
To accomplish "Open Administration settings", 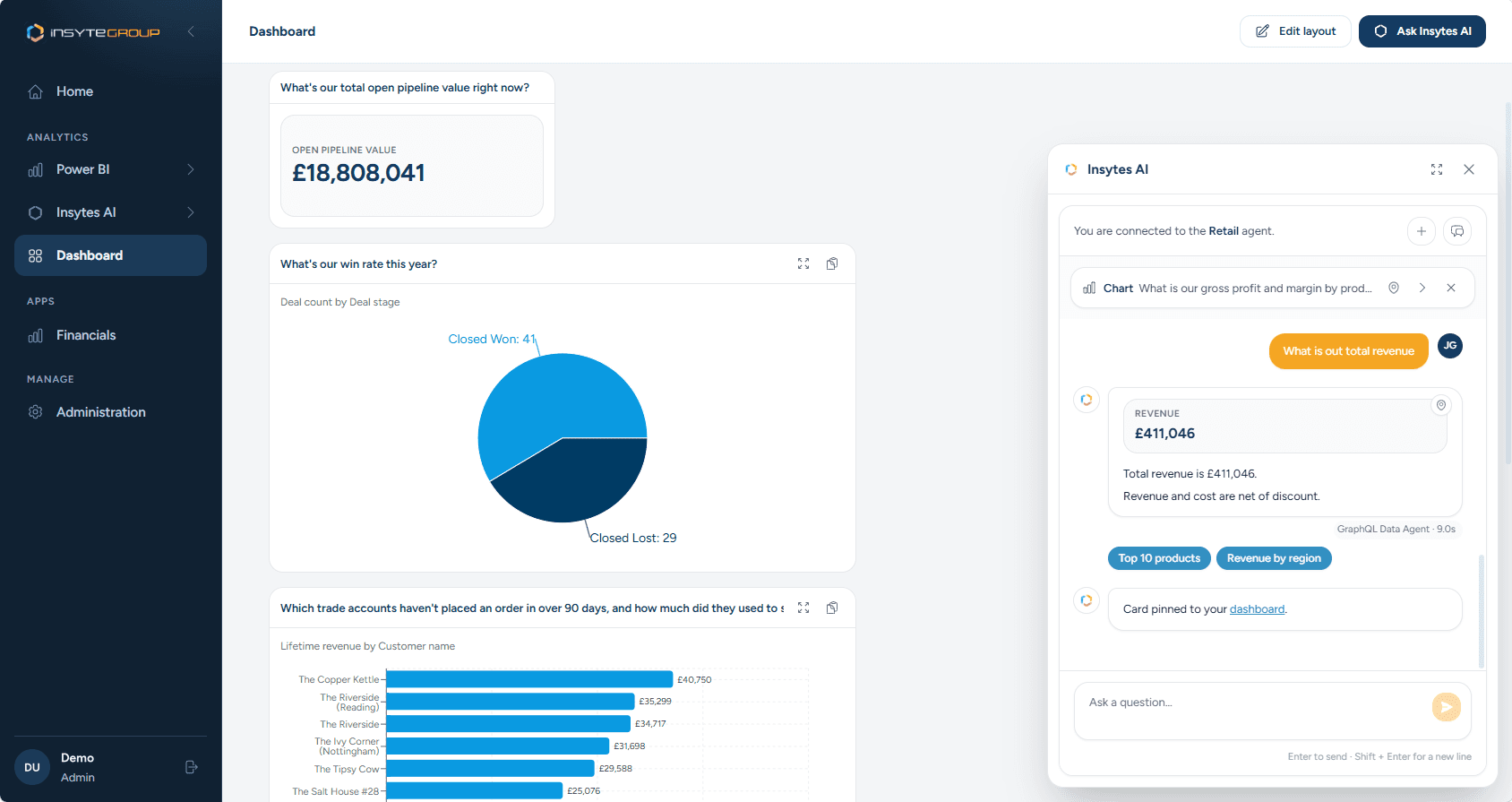I will pos(110,412).
